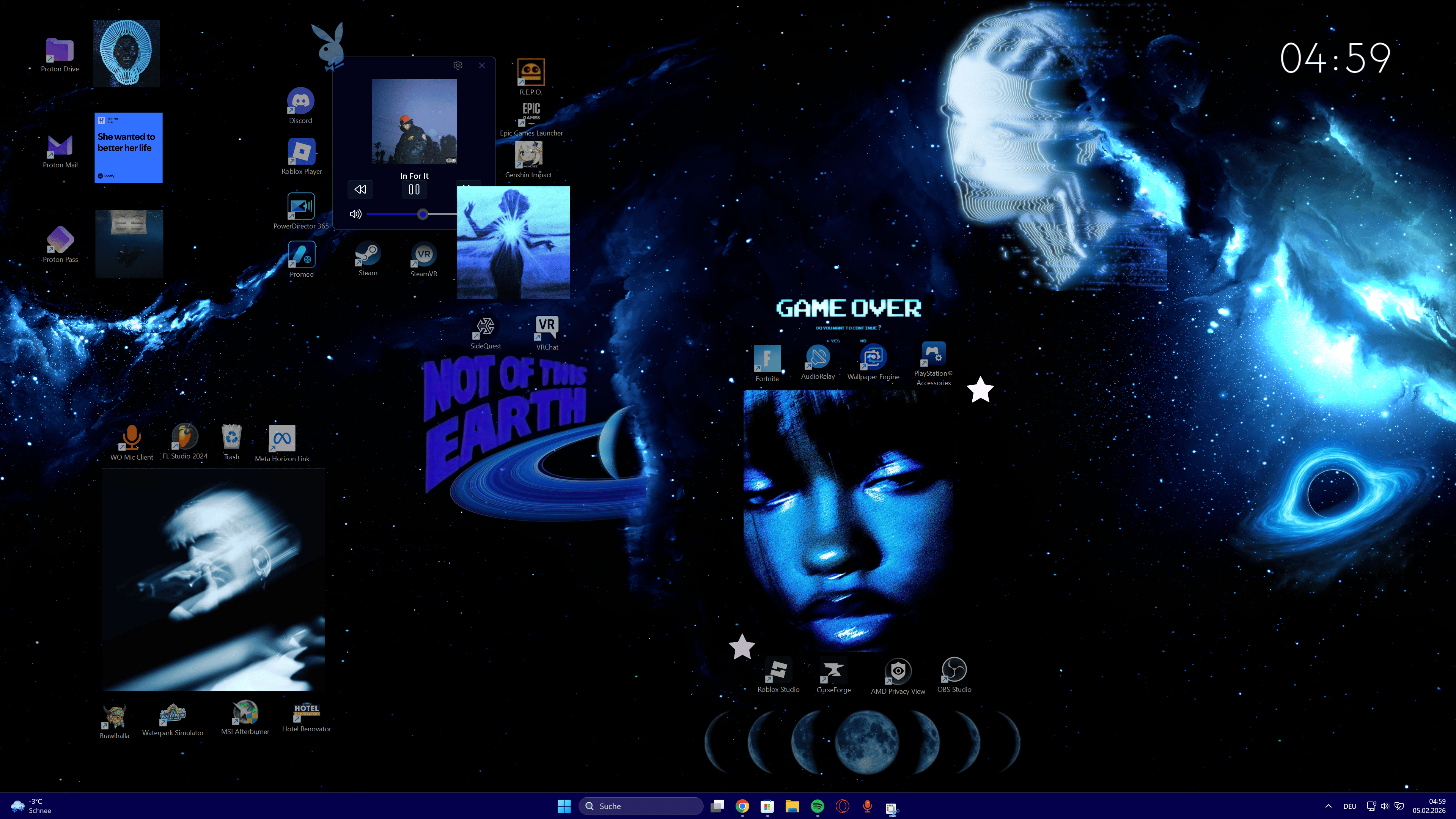Open the network status tray icon
Viewport: 1456px width, 819px height.
[1371, 806]
